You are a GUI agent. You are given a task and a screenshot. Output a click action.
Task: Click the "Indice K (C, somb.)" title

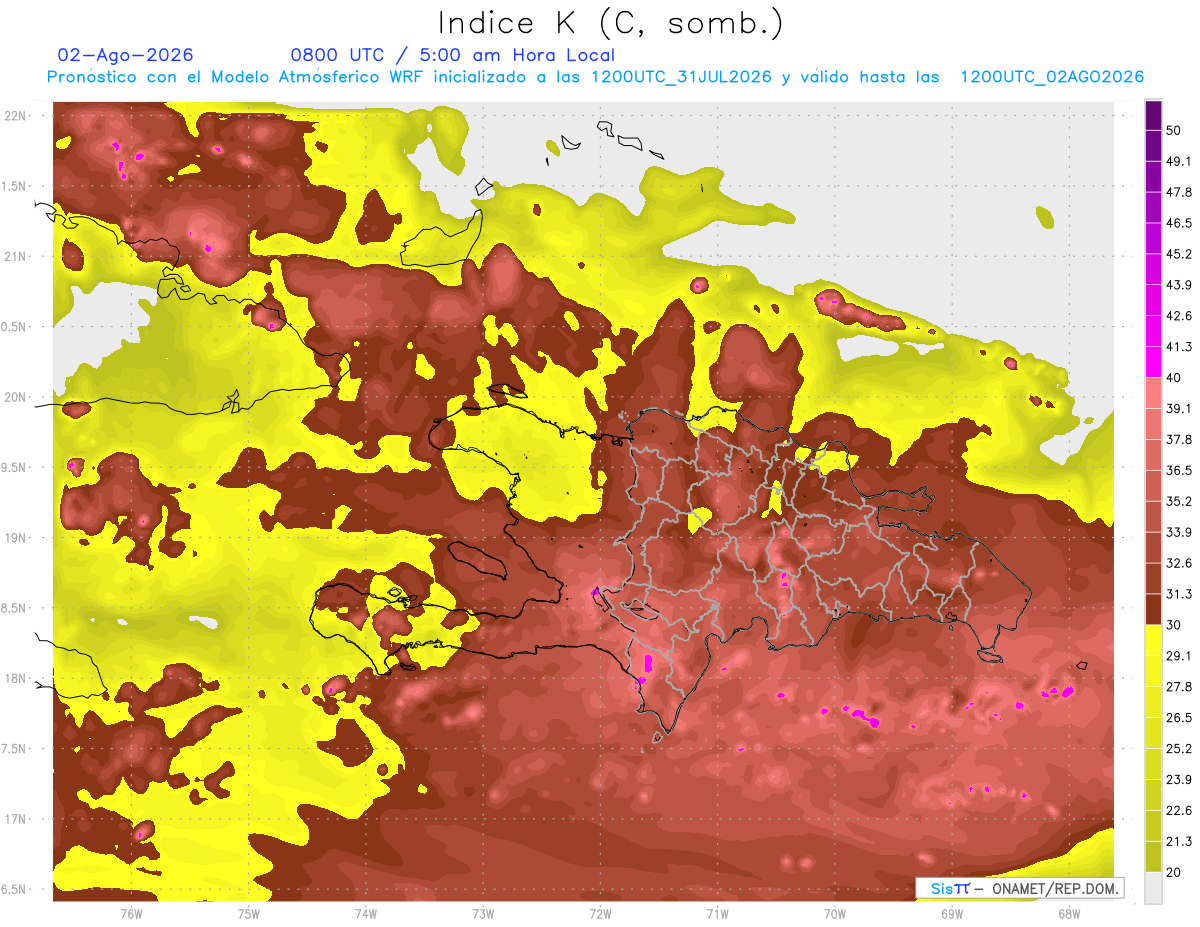pos(610,23)
